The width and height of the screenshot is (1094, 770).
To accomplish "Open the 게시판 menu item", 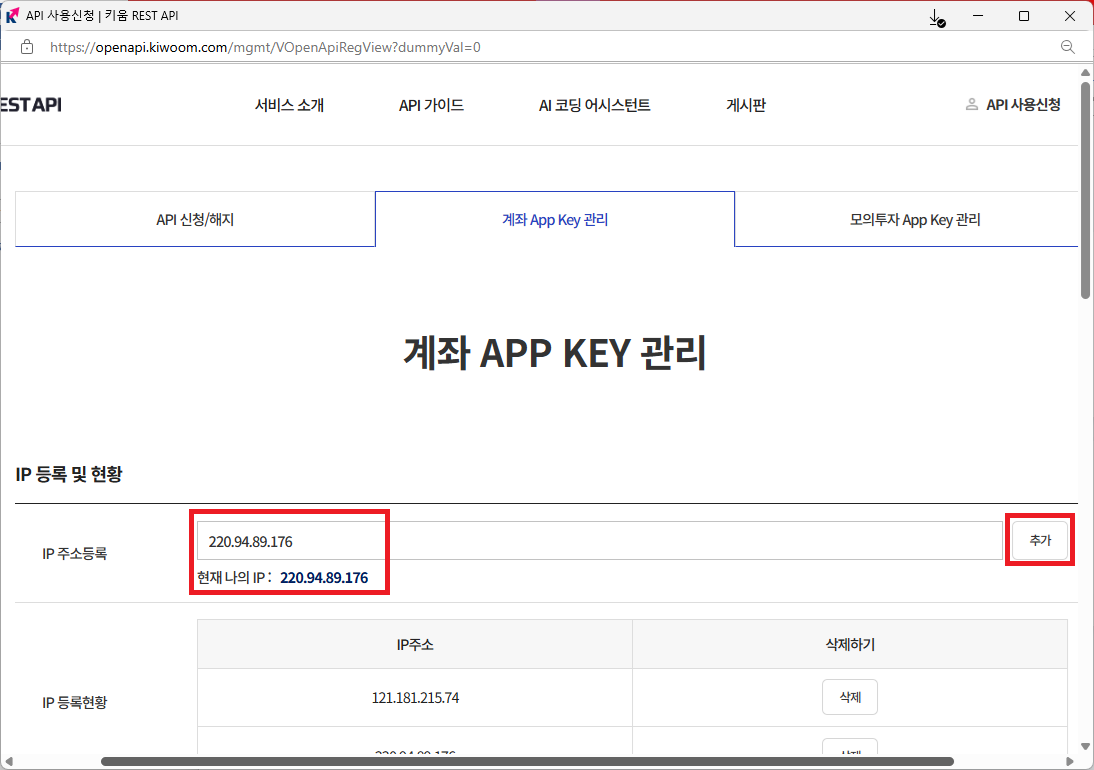I will 746,105.
